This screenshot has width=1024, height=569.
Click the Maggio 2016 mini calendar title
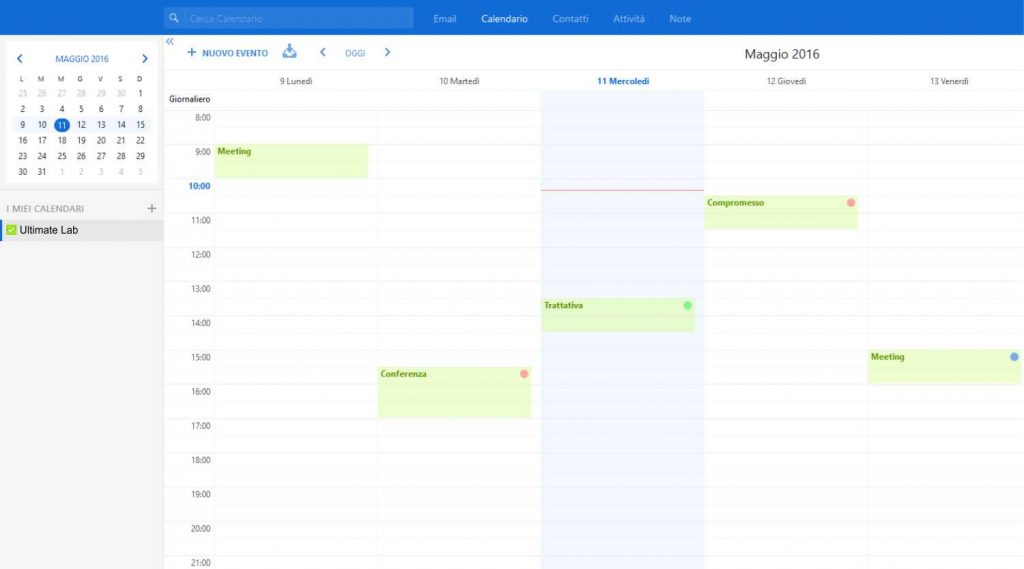(82, 59)
